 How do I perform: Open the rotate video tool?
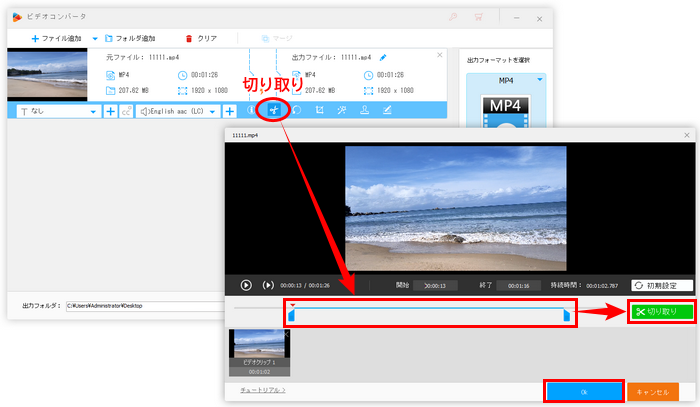click(x=297, y=110)
